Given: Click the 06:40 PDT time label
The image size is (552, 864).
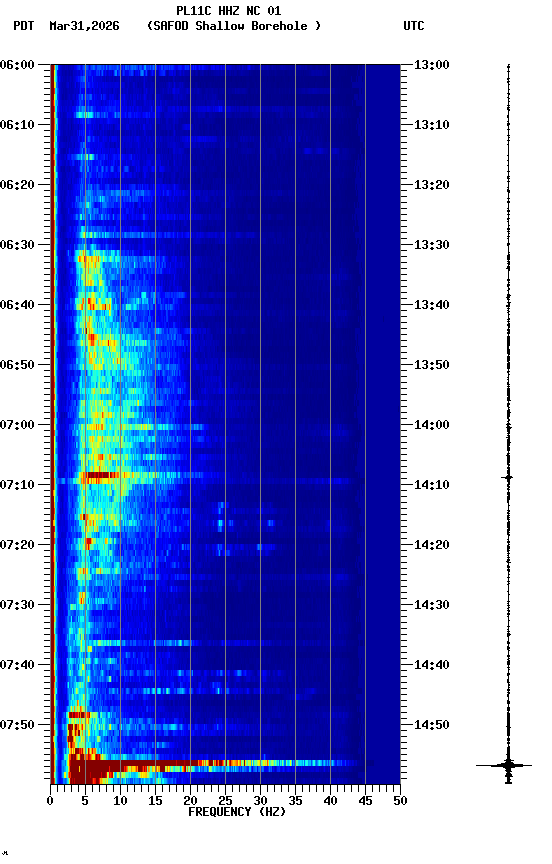Looking at the screenshot, I should tap(17, 305).
